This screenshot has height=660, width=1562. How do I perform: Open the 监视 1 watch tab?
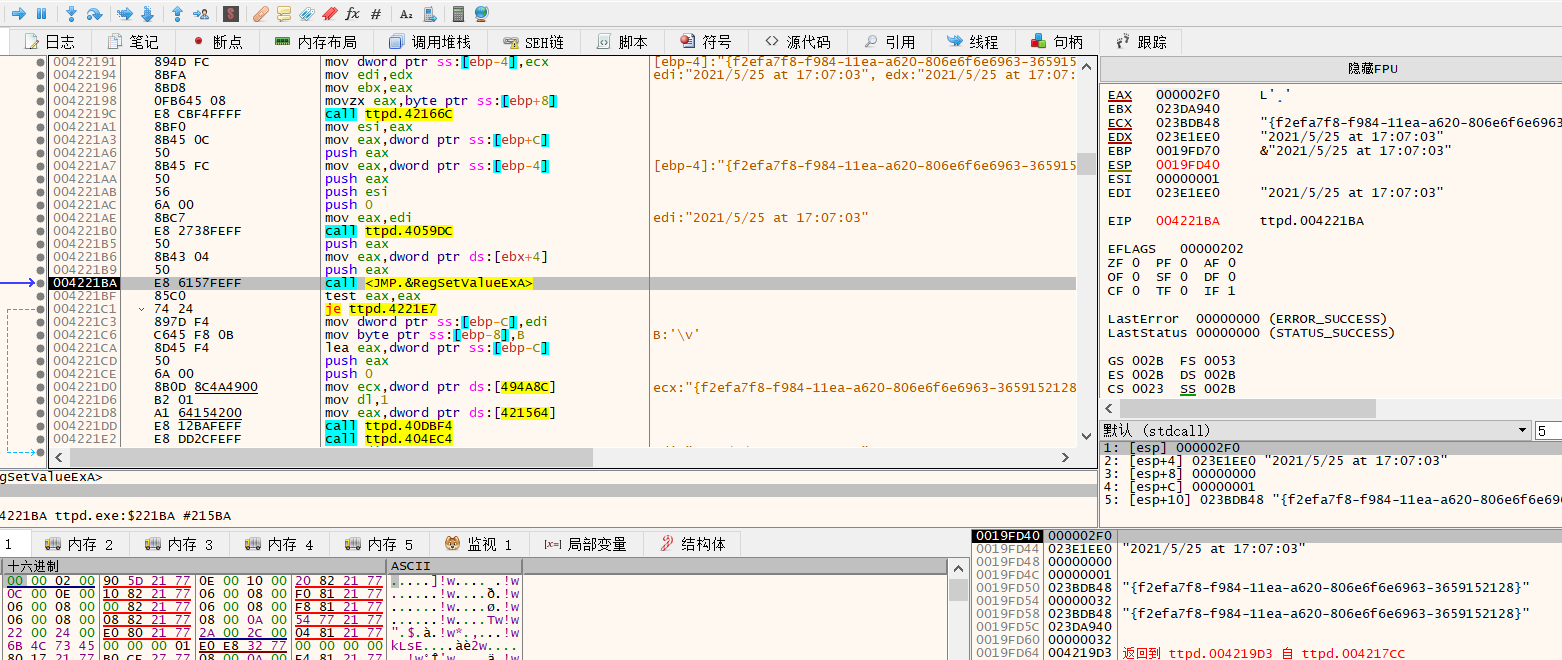tap(480, 544)
